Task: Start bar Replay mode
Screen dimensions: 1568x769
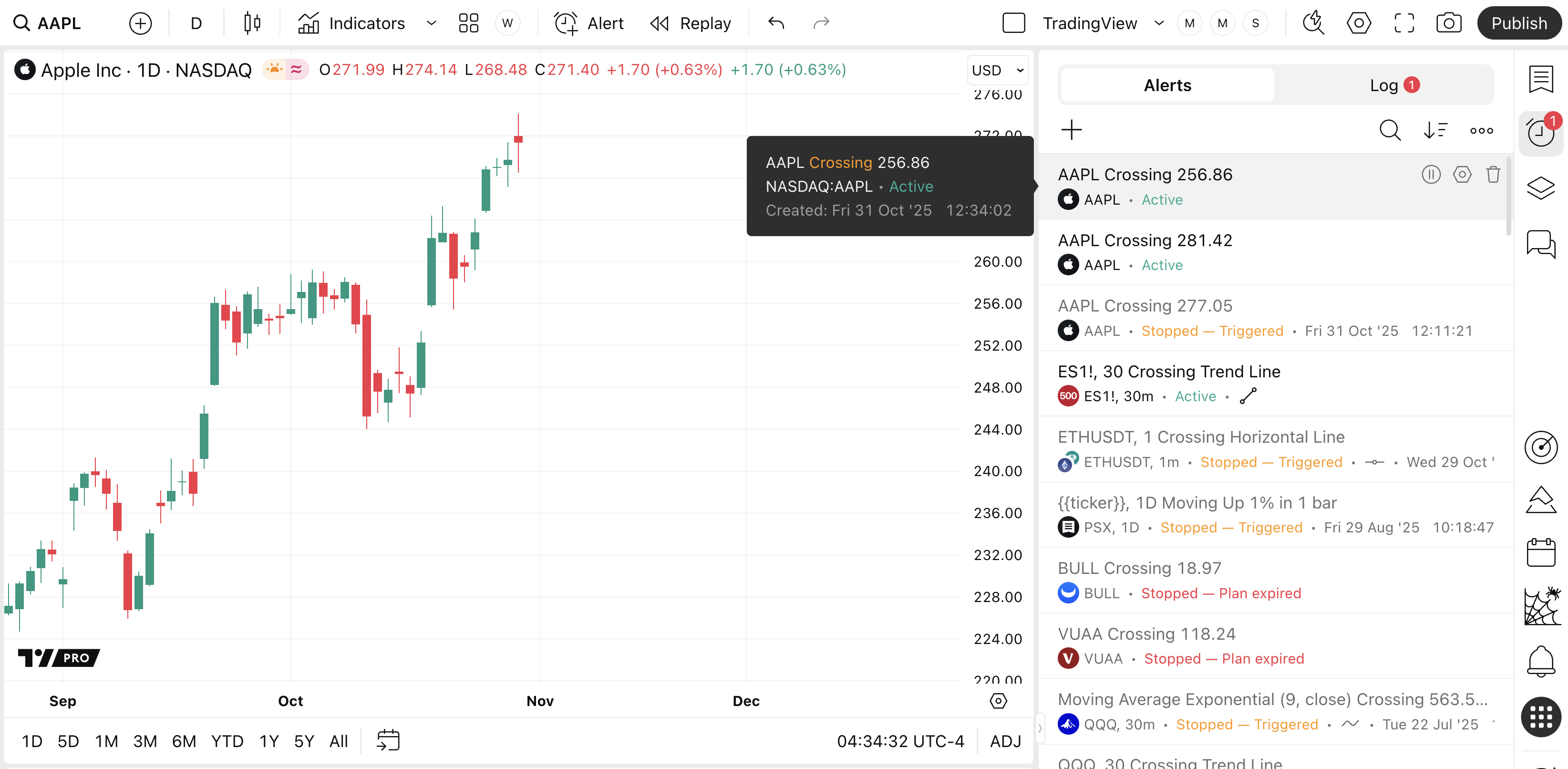Action: click(x=691, y=23)
